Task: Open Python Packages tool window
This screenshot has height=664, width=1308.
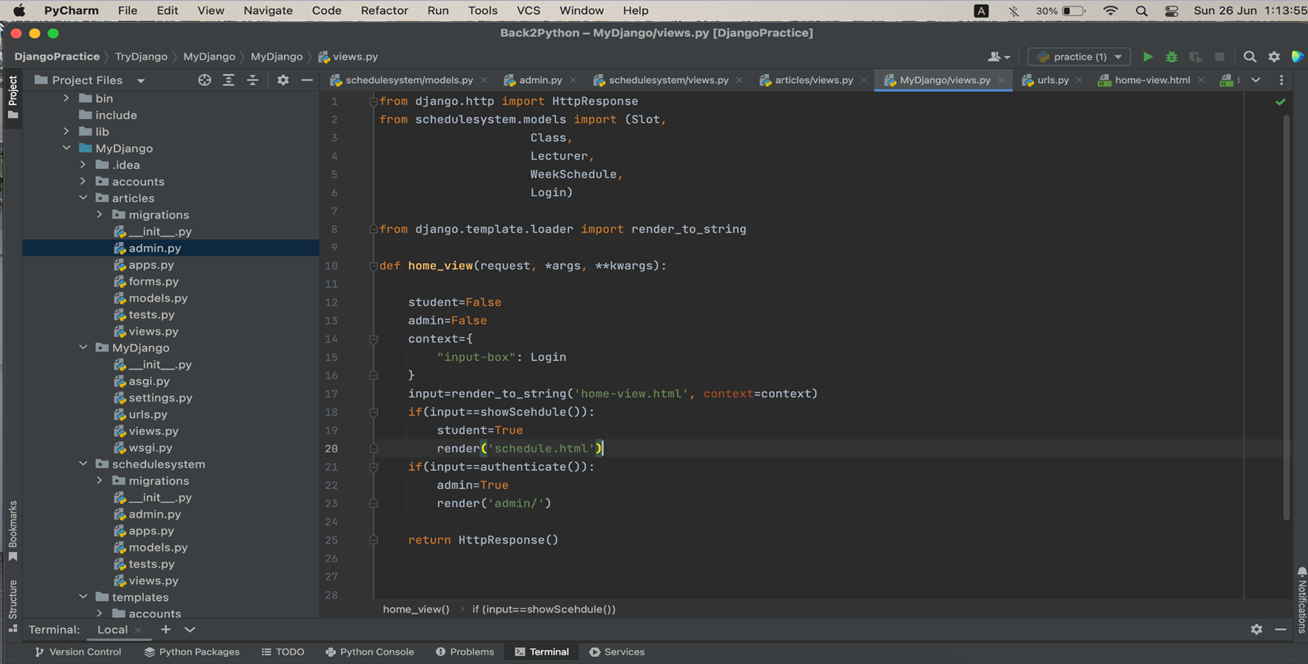Action: pos(192,652)
